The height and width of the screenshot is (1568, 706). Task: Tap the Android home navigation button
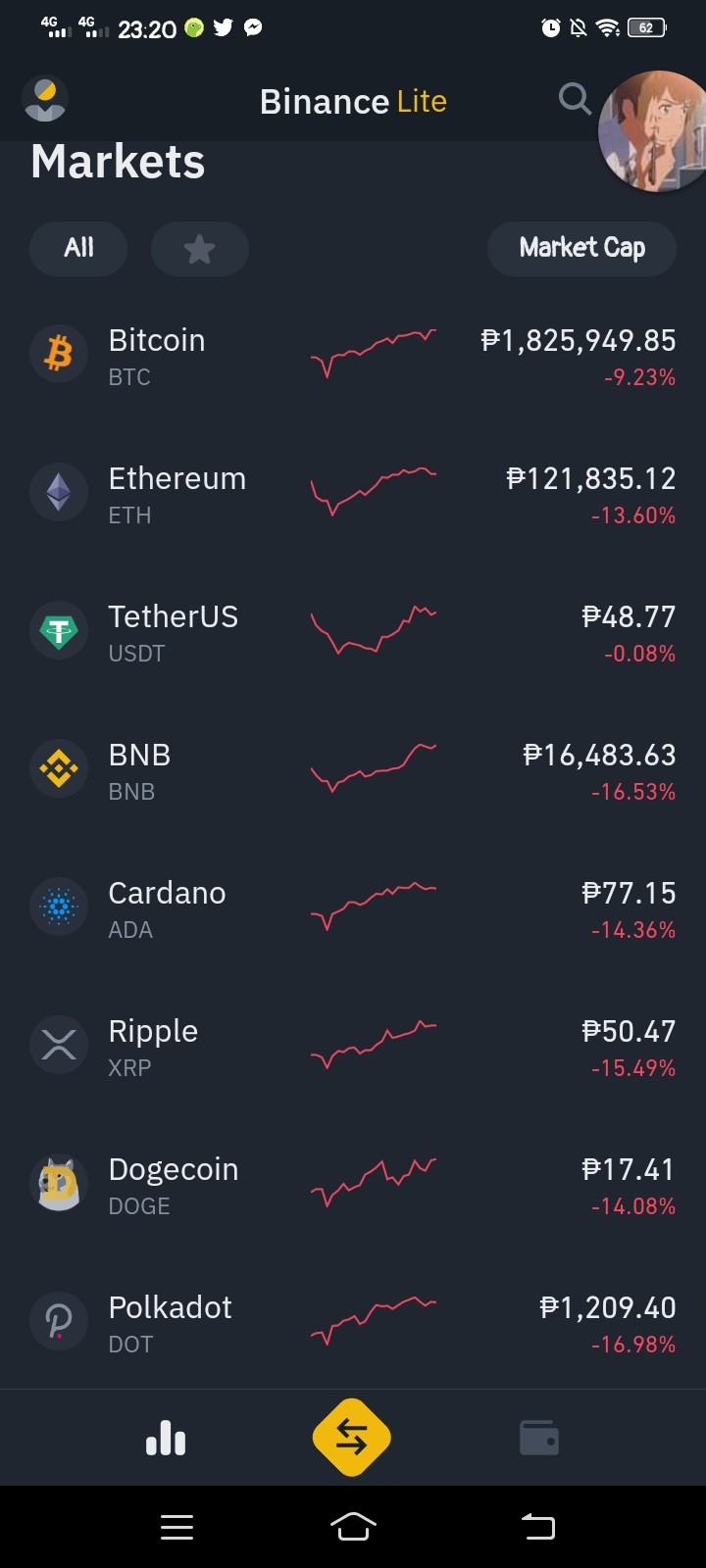point(353,1526)
